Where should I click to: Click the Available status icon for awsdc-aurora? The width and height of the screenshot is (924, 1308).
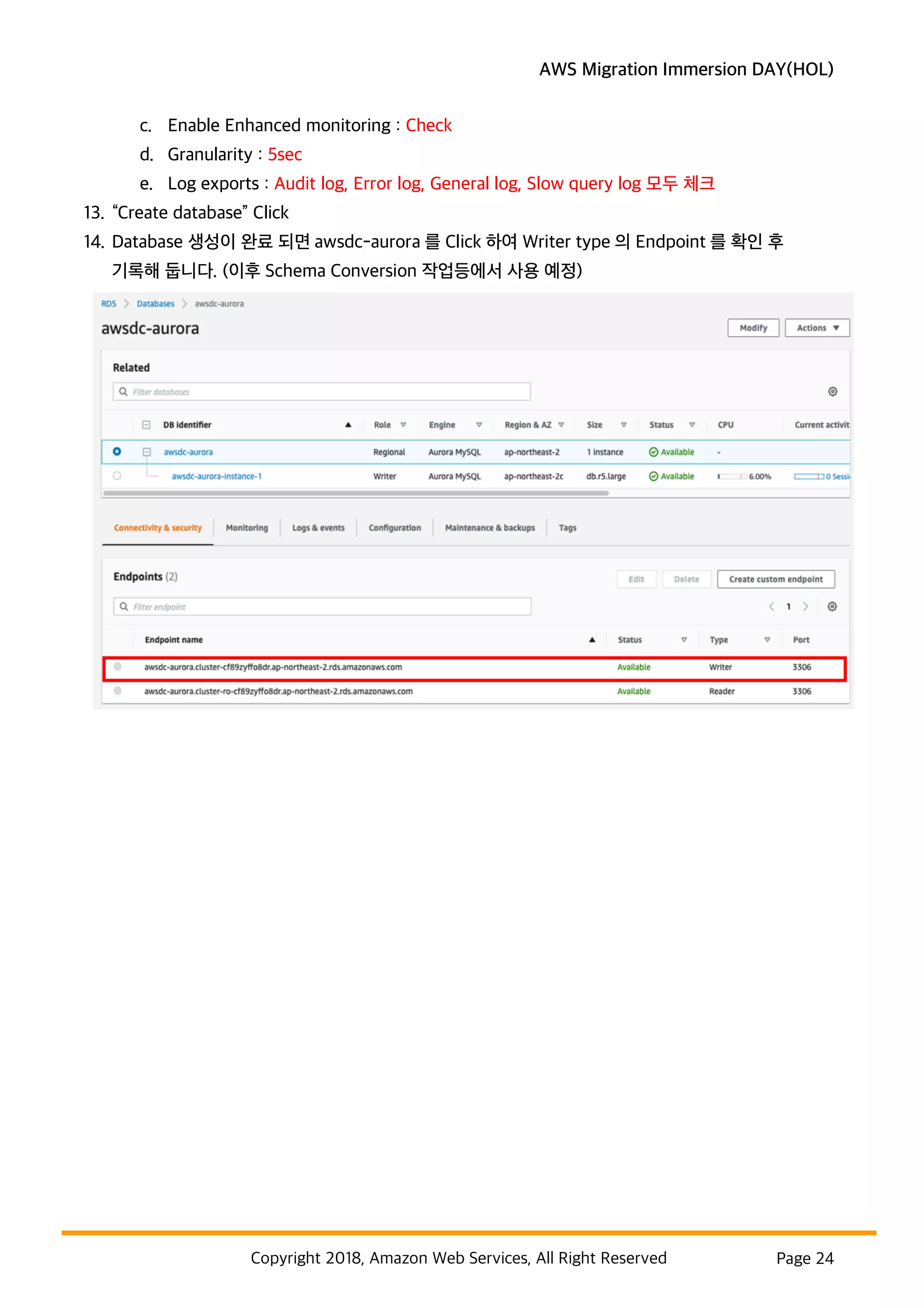tap(654, 452)
